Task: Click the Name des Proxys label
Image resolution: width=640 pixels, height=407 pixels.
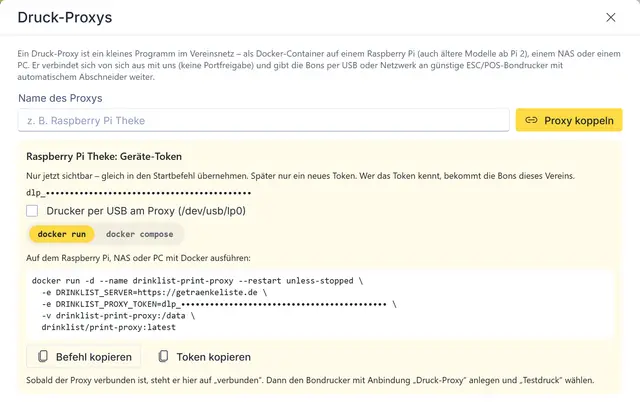Action: tap(60, 98)
